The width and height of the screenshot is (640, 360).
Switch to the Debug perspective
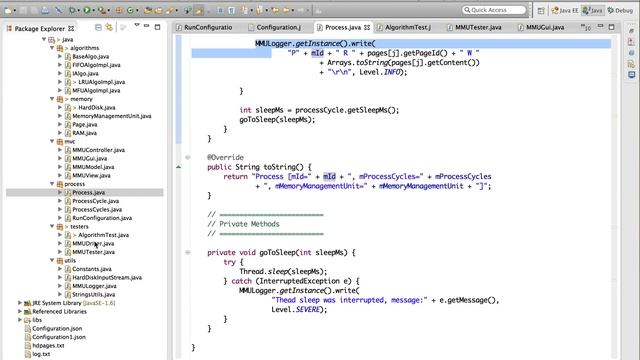[x=620, y=11]
